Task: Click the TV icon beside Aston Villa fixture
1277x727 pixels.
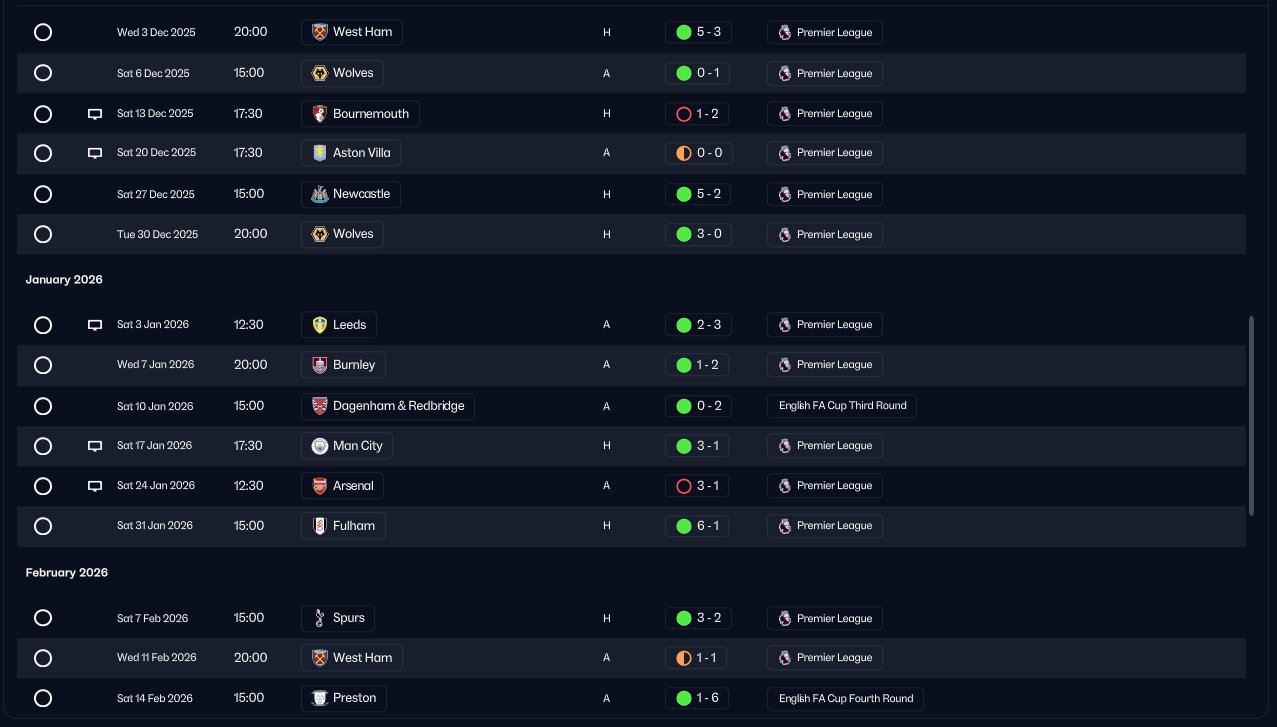Action: 95,153
